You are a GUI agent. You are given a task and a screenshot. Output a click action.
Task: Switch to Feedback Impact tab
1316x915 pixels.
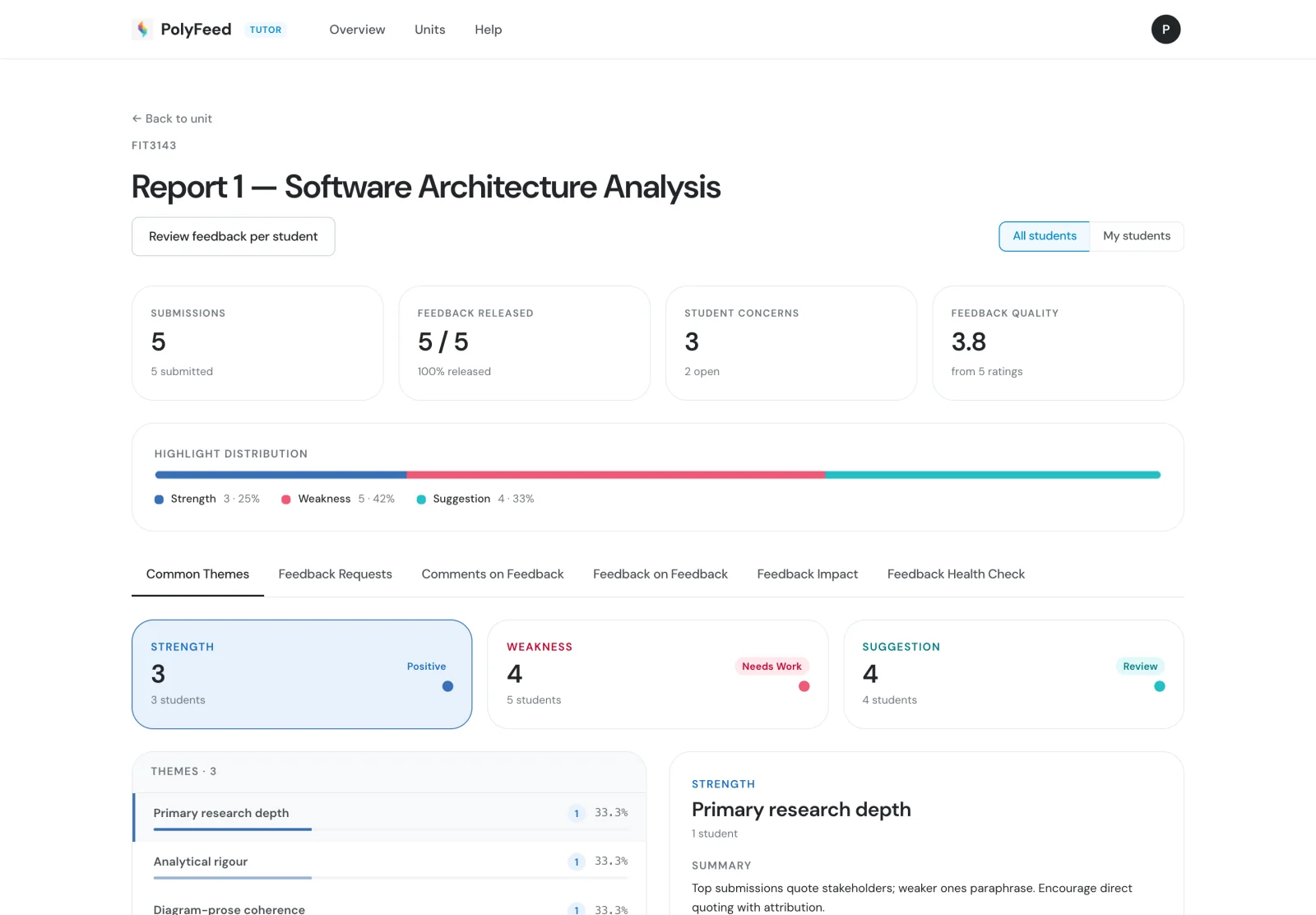(x=807, y=574)
